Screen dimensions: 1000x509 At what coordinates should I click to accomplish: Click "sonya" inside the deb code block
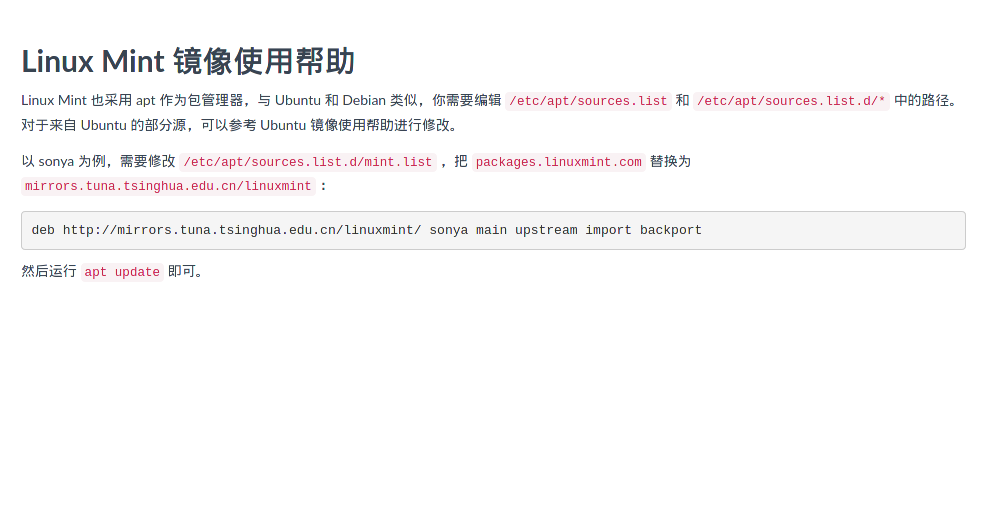coord(449,230)
